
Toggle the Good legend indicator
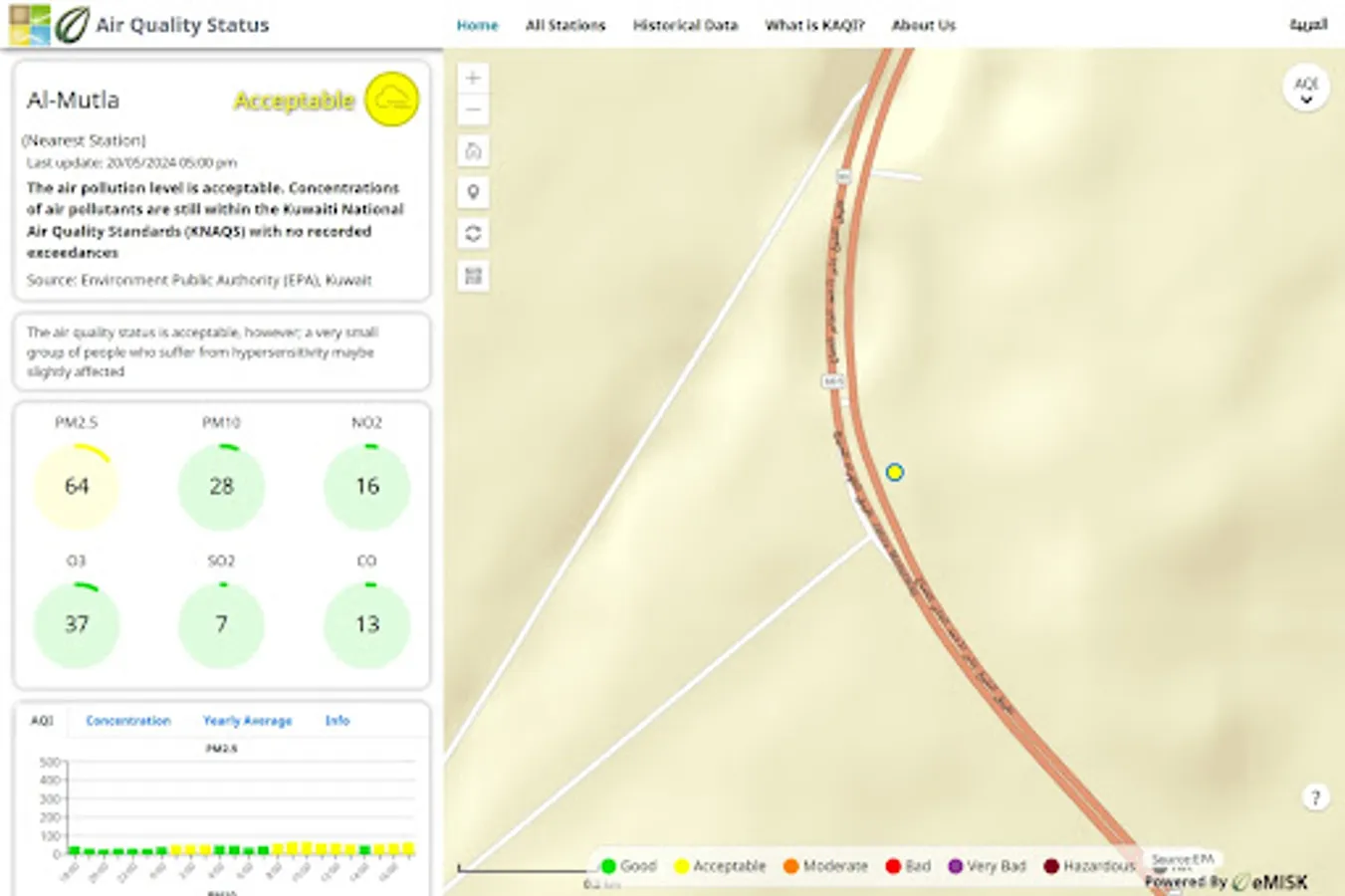pyautogui.click(x=606, y=866)
